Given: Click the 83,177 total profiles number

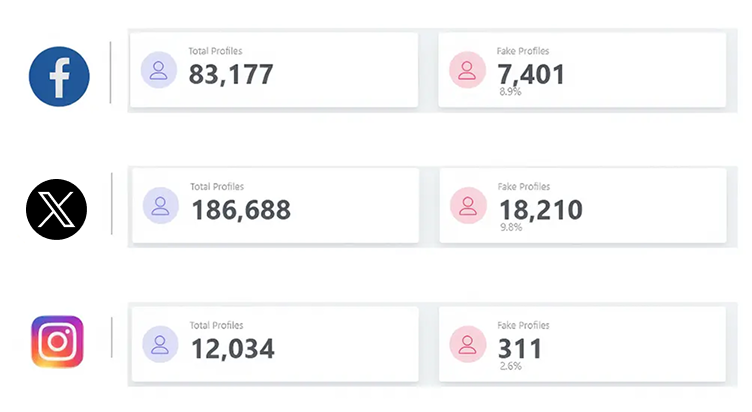Looking at the screenshot, I should 231,74.
